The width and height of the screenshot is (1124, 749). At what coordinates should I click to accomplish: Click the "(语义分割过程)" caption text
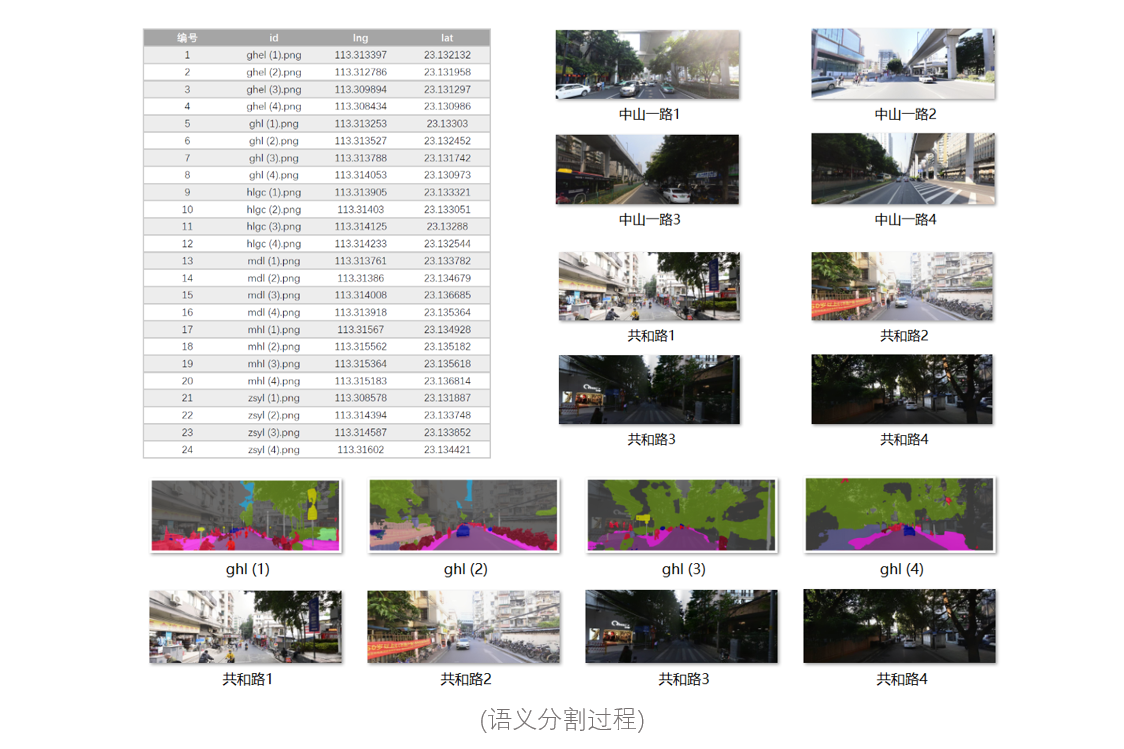562,719
